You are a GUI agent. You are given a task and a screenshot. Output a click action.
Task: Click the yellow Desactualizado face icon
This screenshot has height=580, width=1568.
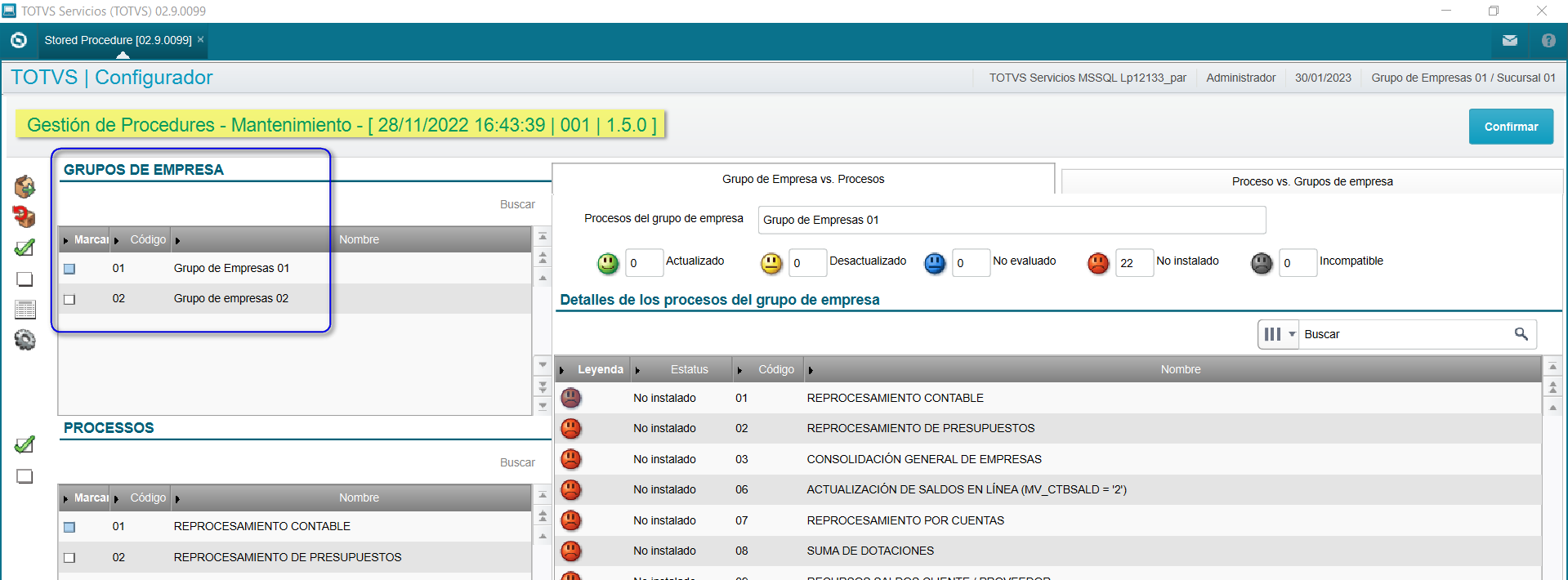[x=771, y=263]
